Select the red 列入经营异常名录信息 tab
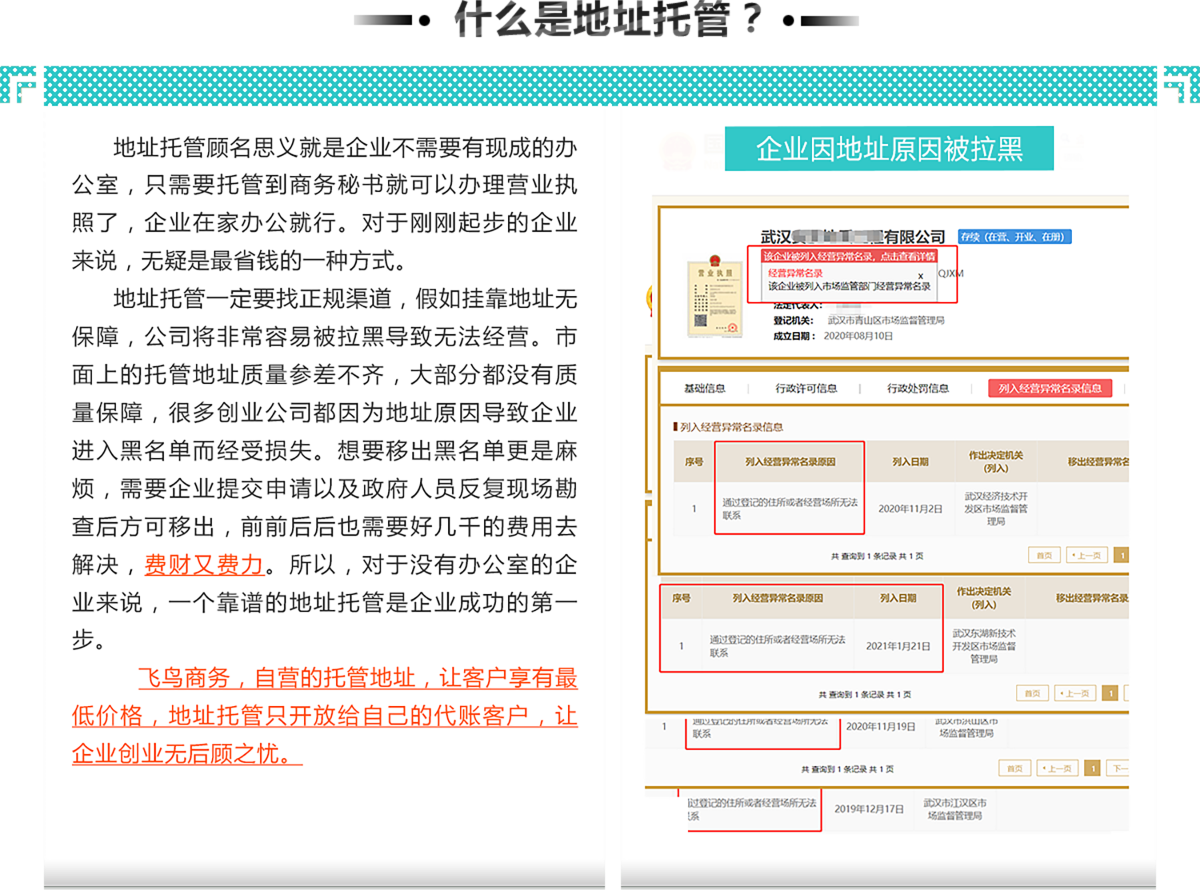This screenshot has height=890, width=1200. pyautogui.click(x=1049, y=389)
